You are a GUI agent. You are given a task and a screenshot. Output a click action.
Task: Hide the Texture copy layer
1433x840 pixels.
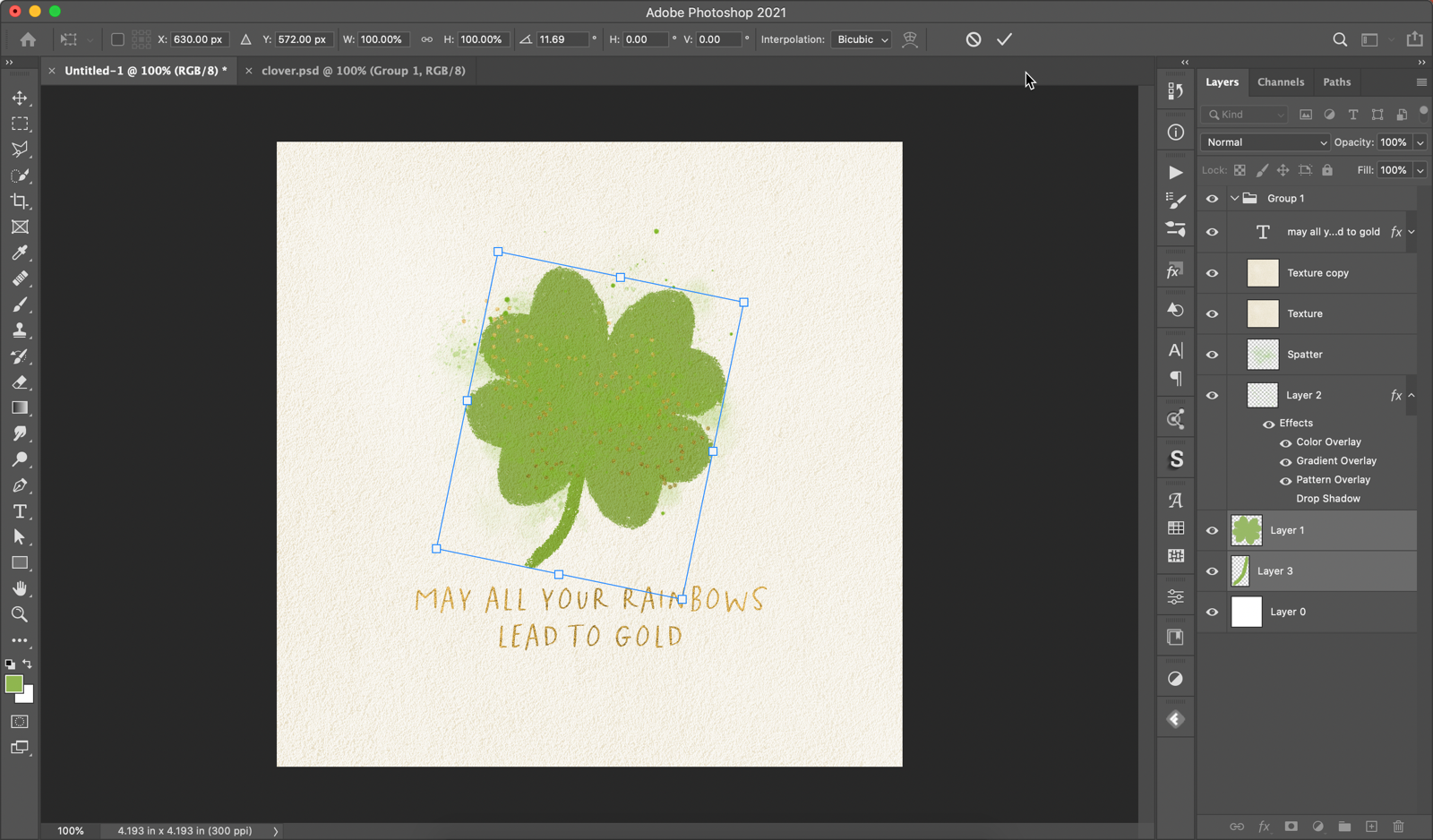coord(1212,273)
